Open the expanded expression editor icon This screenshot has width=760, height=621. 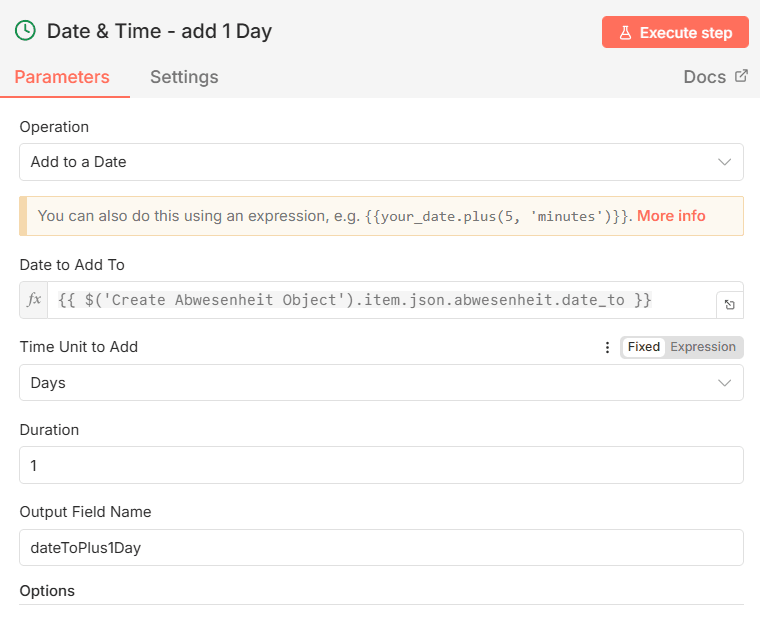(730, 305)
